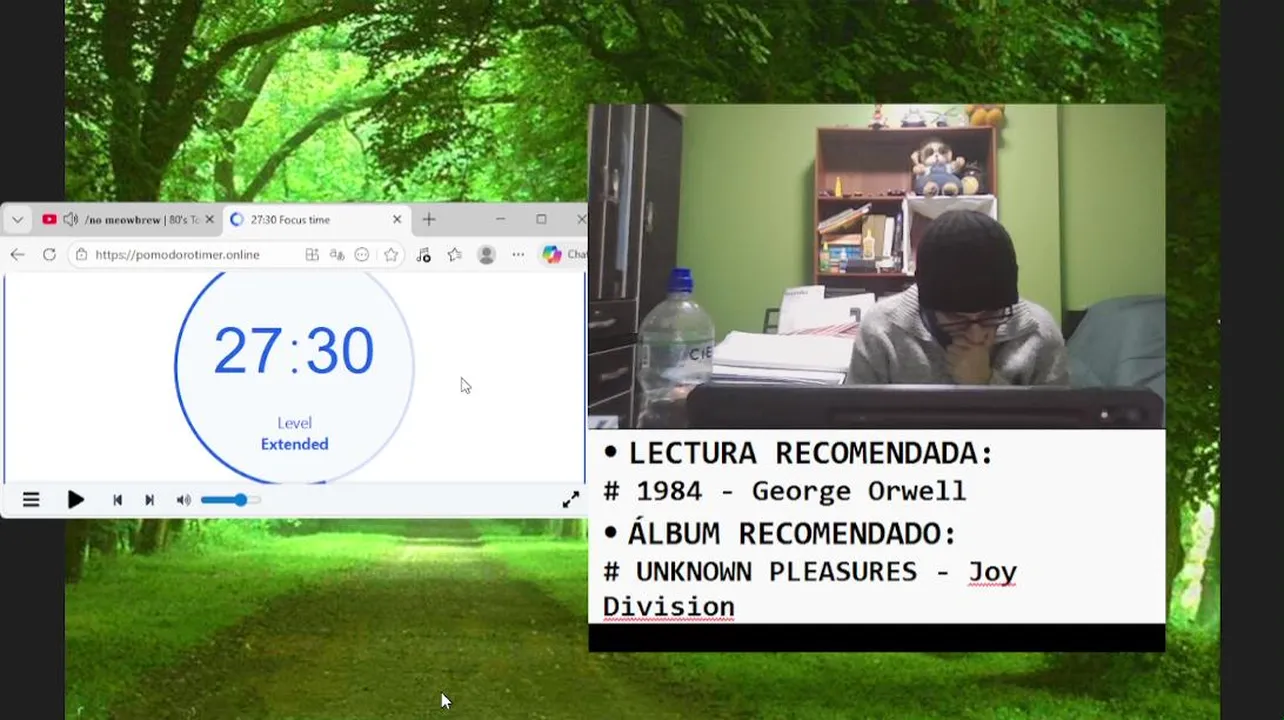Image resolution: width=1284 pixels, height=720 pixels.
Task: Skip to previous timer stage
Action: (x=117, y=500)
